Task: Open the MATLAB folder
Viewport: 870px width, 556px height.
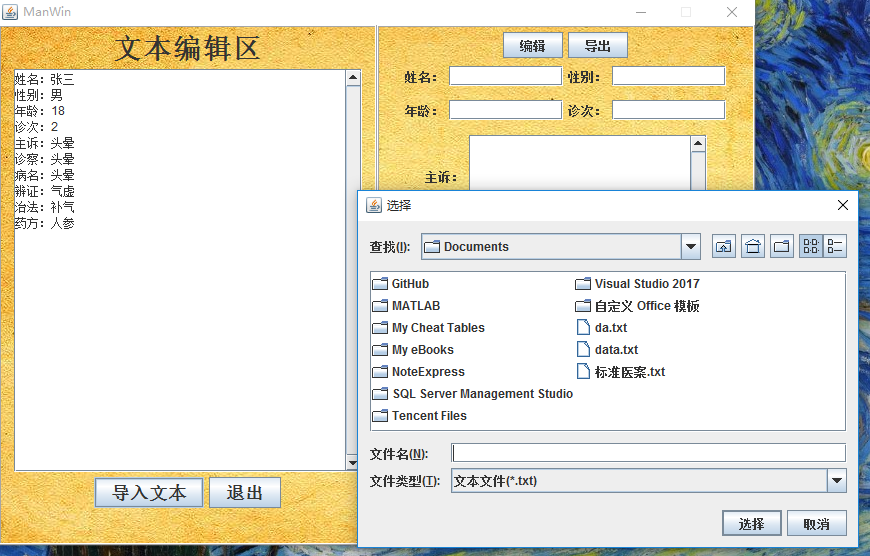Action: 407,306
